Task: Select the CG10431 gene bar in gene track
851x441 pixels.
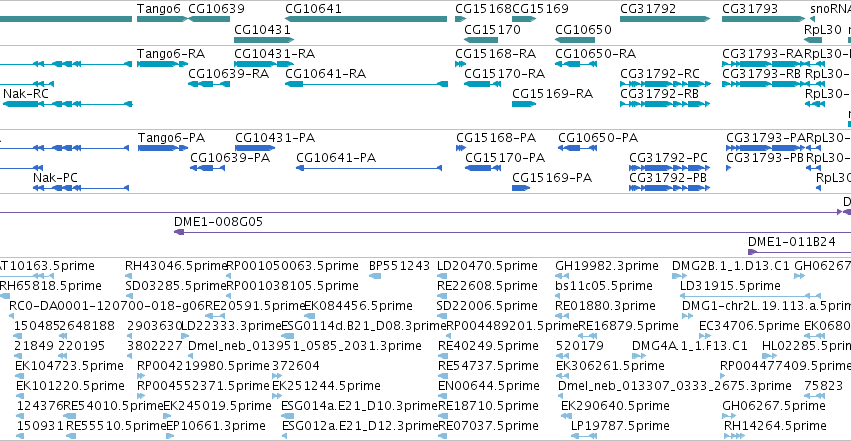Action: pyautogui.click(x=264, y=40)
